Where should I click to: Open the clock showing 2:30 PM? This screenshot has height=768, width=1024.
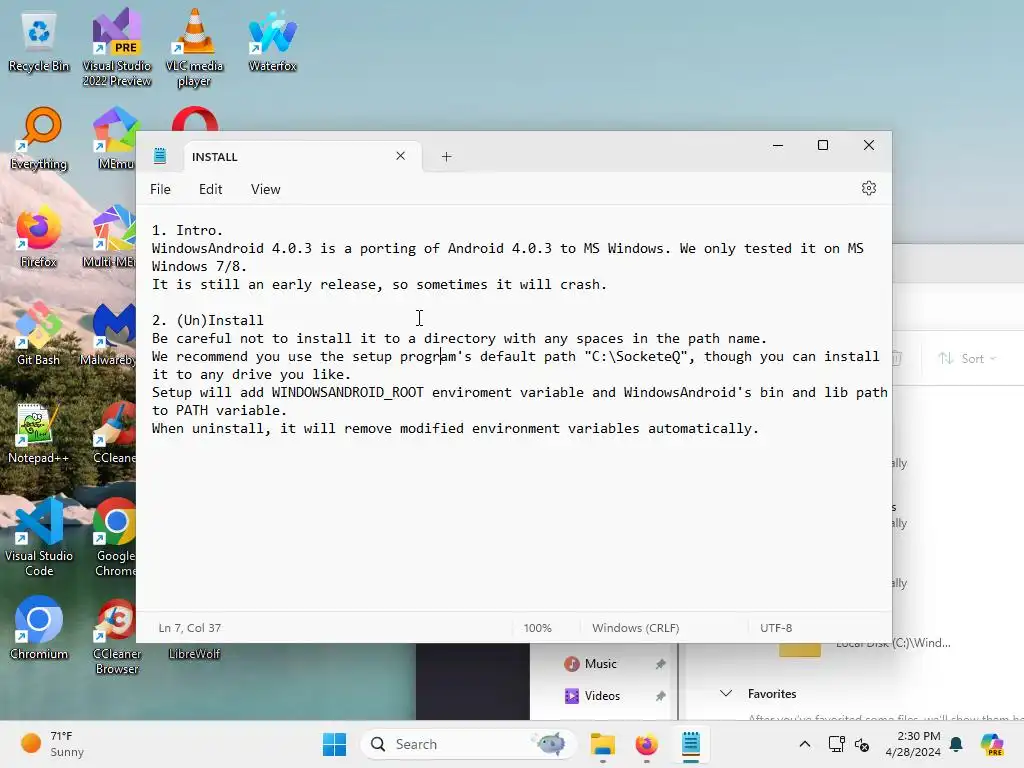(x=912, y=744)
